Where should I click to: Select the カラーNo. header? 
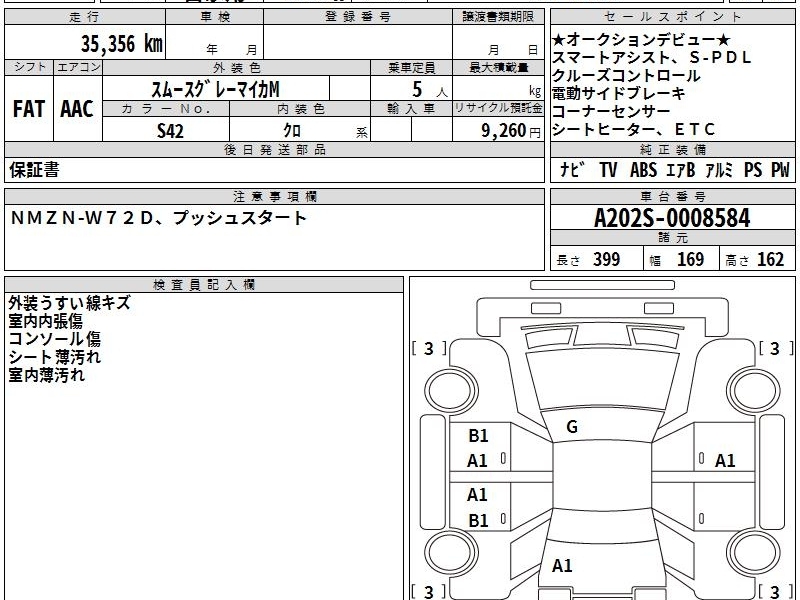(166, 109)
